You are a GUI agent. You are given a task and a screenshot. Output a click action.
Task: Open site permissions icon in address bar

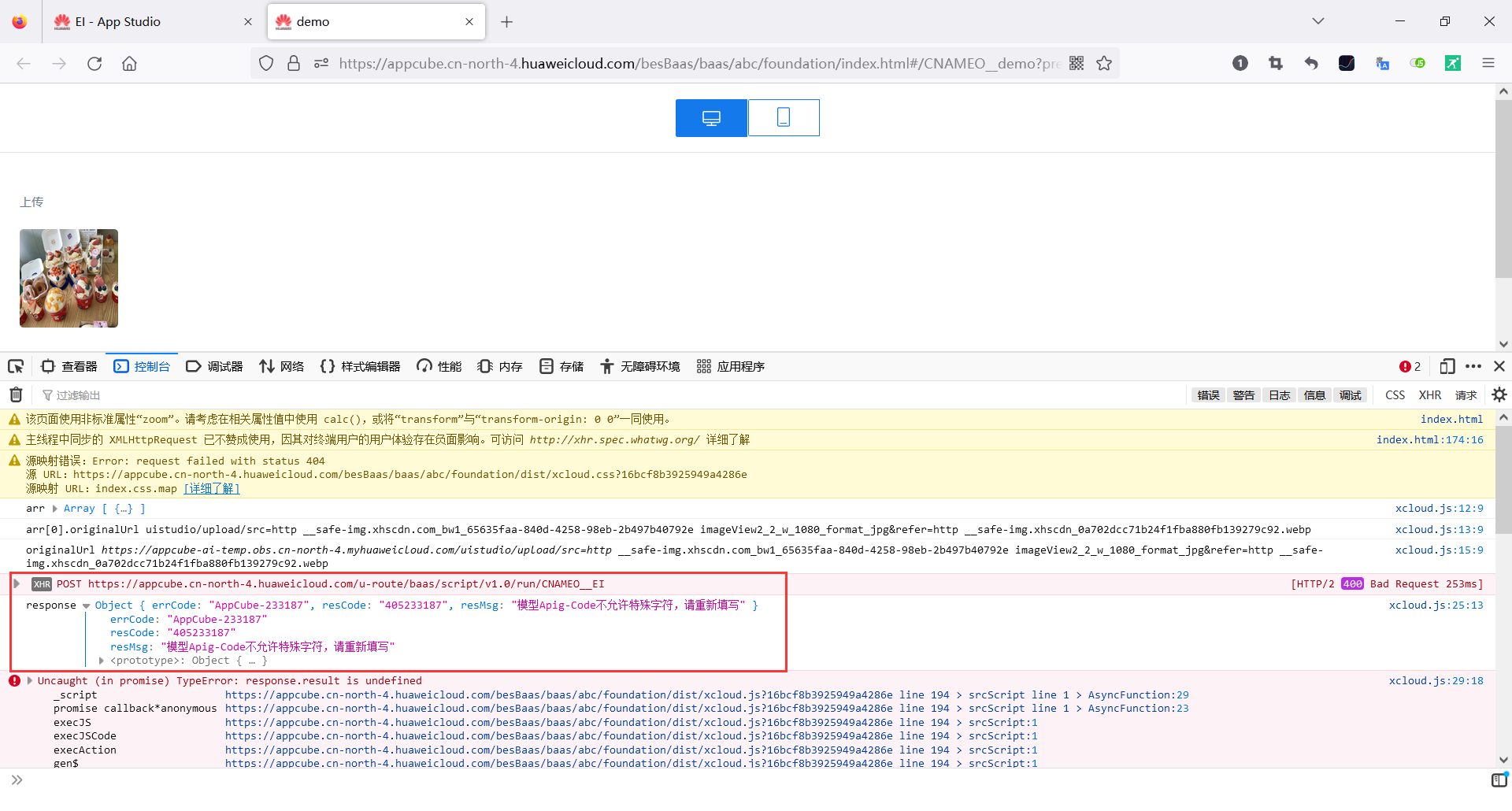pos(321,64)
